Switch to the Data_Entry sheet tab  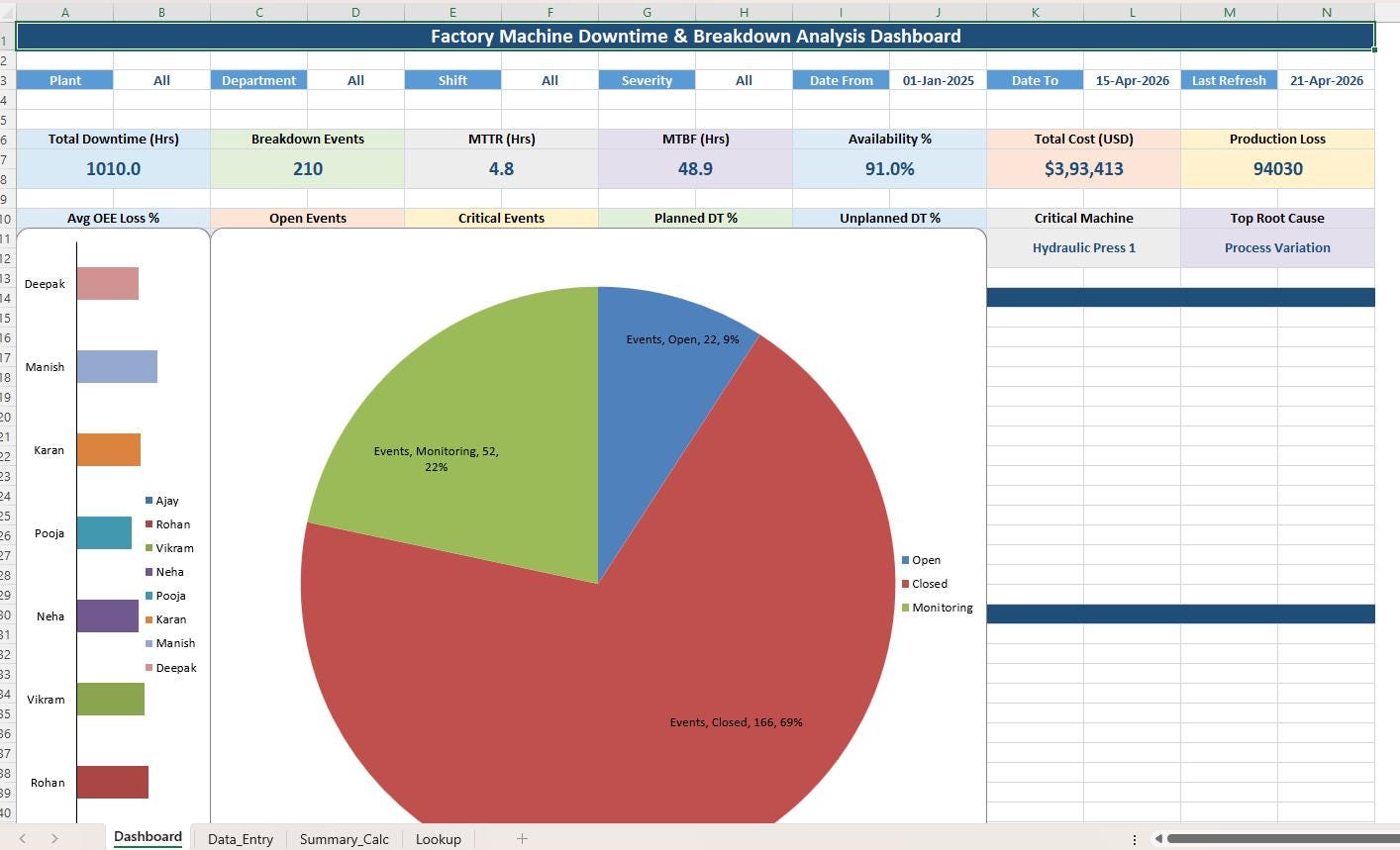[241, 839]
